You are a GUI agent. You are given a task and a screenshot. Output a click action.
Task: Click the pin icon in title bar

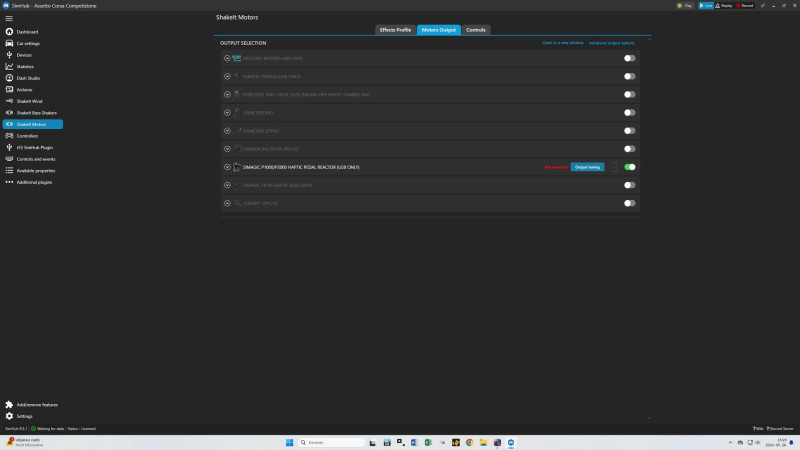[x=763, y=6]
